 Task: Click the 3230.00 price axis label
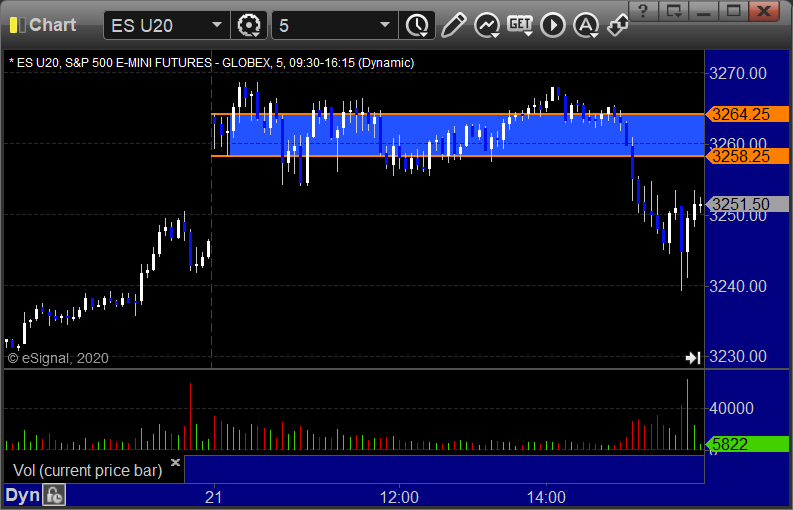tap(738, 357)
